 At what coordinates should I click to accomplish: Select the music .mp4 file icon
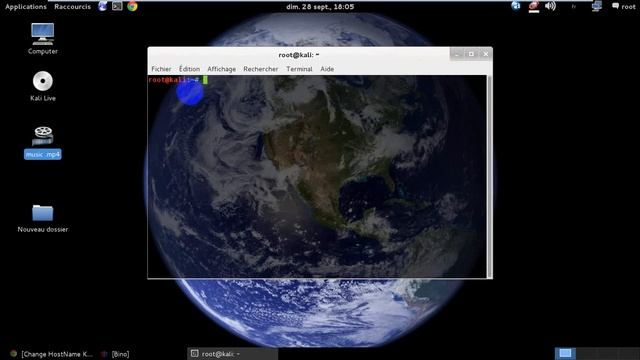(42, 142)
